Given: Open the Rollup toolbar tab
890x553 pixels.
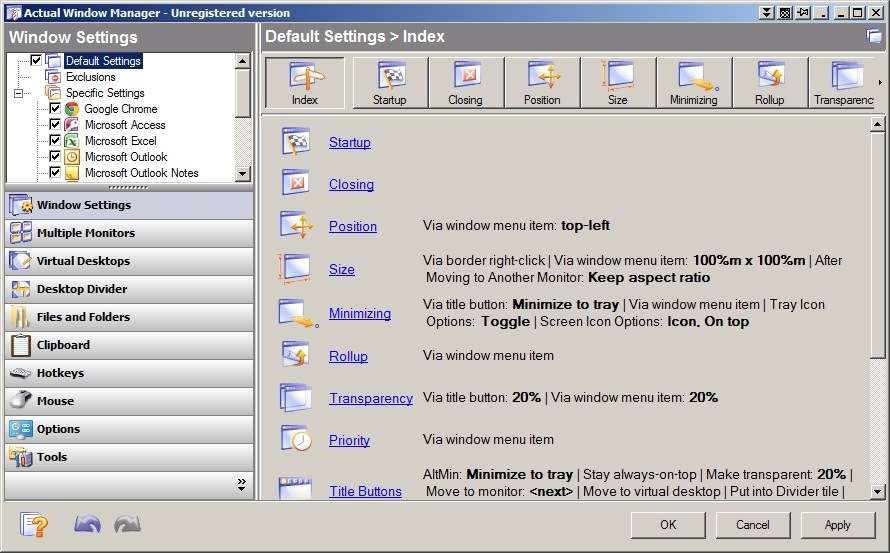Looking at the screenshot, I should coord(770,83).
